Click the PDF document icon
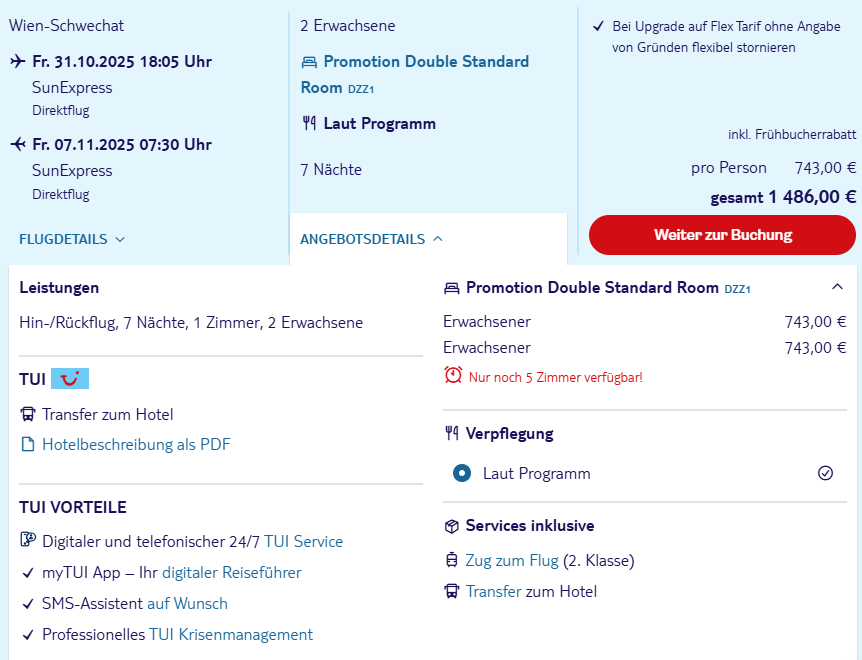This screenshot has width=862, height=660. click(x=27, y=444)
